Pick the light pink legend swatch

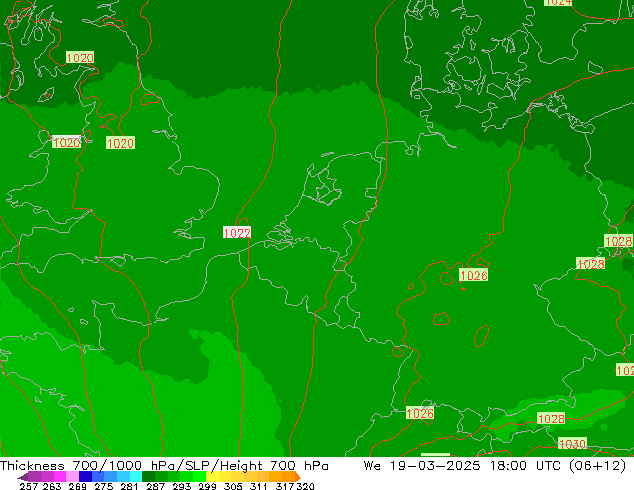(72, 476)
